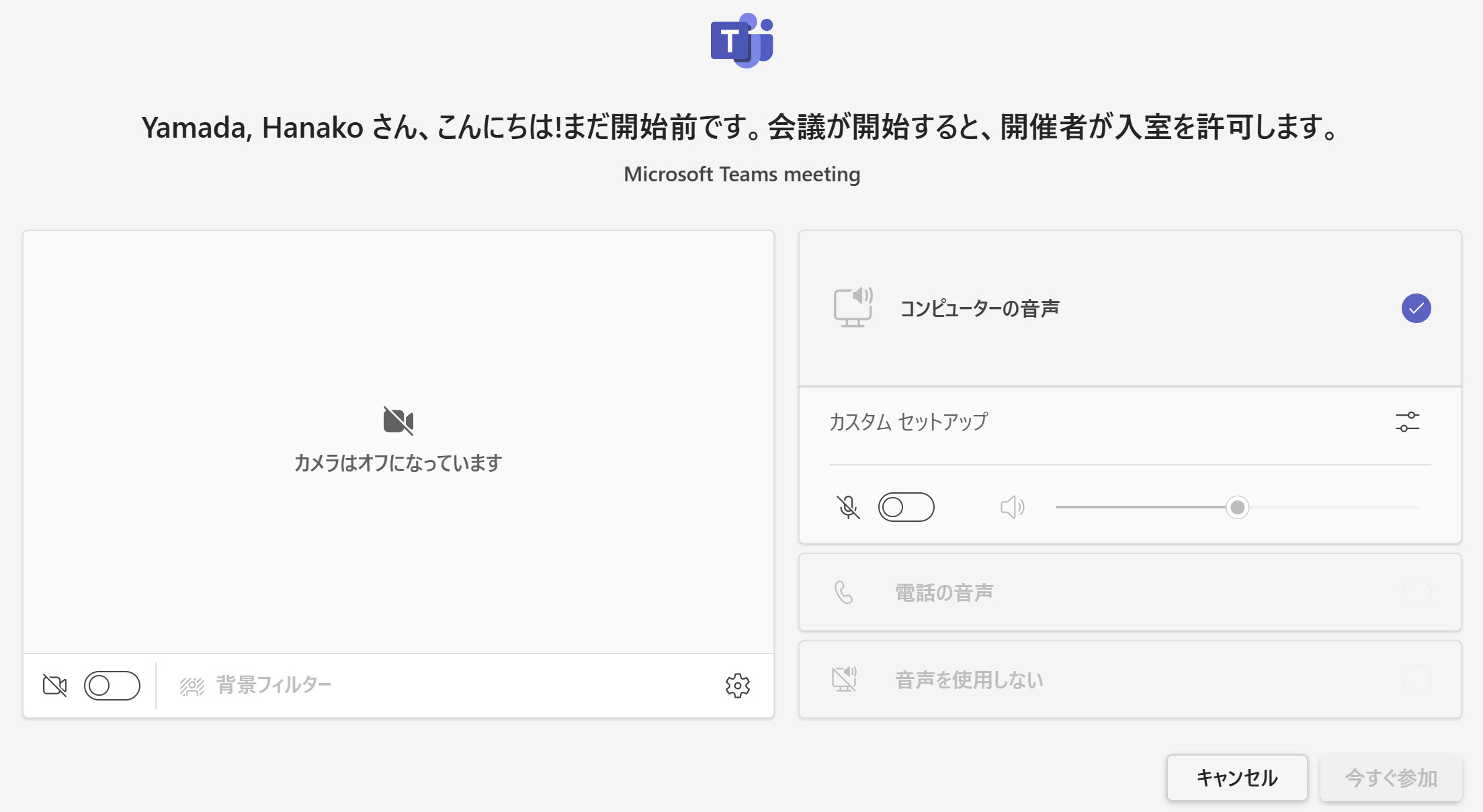Click the camera-off icon beside video toggle
The width and height of the screenshot is (1483, 812).
click(x=54, y=686)
